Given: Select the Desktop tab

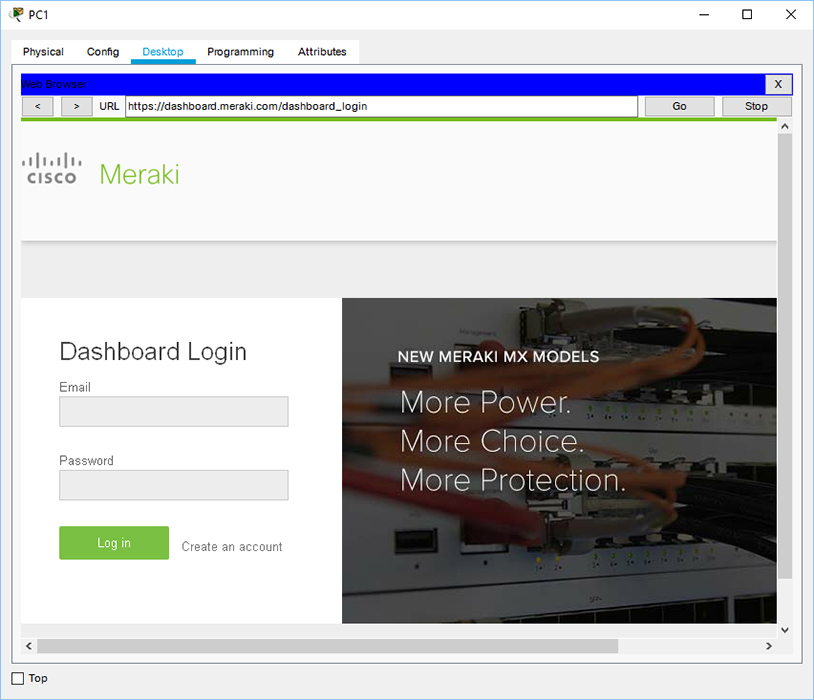Looking at the screenshot, I should point(162,52).
